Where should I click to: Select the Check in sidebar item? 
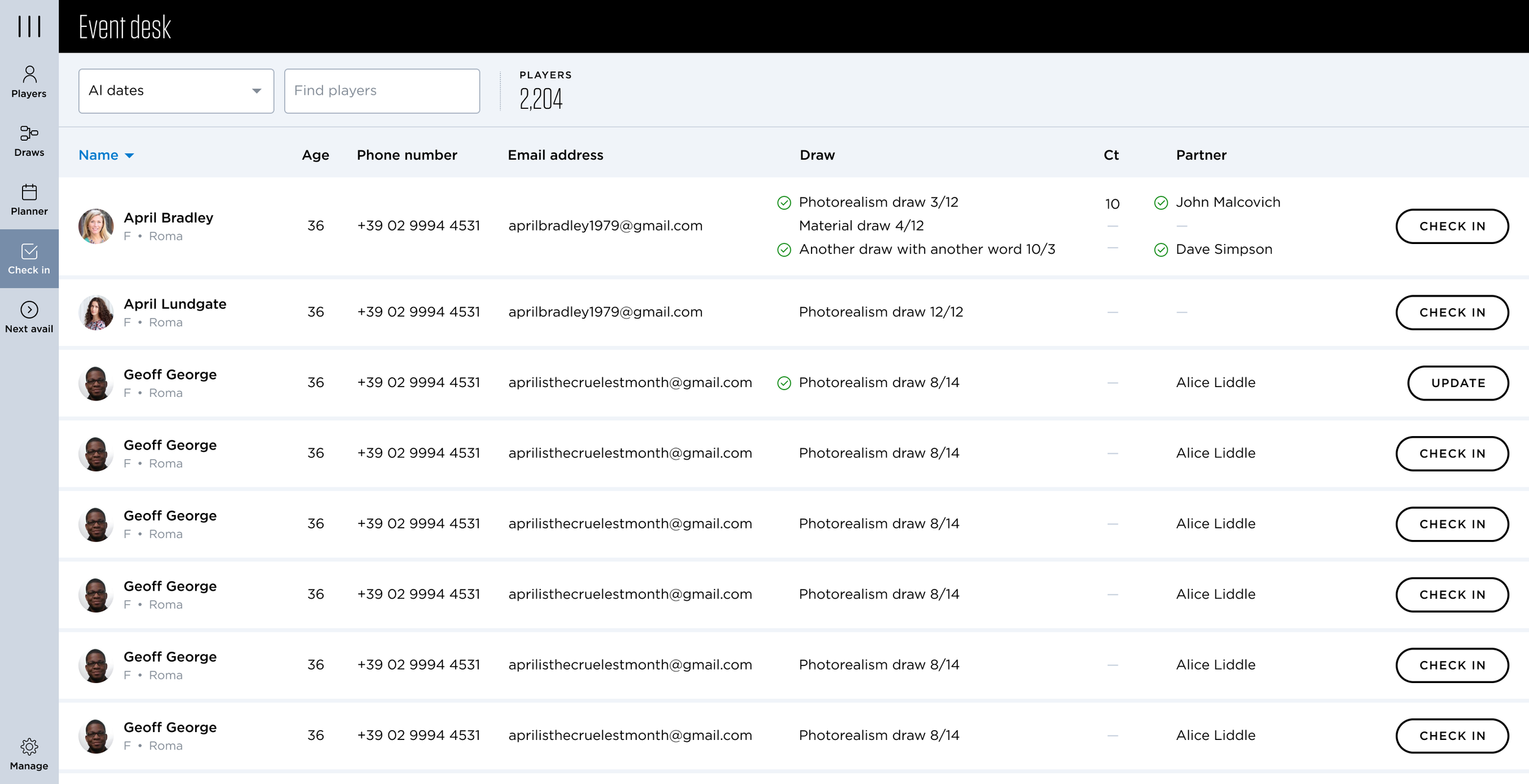[x=29, y=259]
